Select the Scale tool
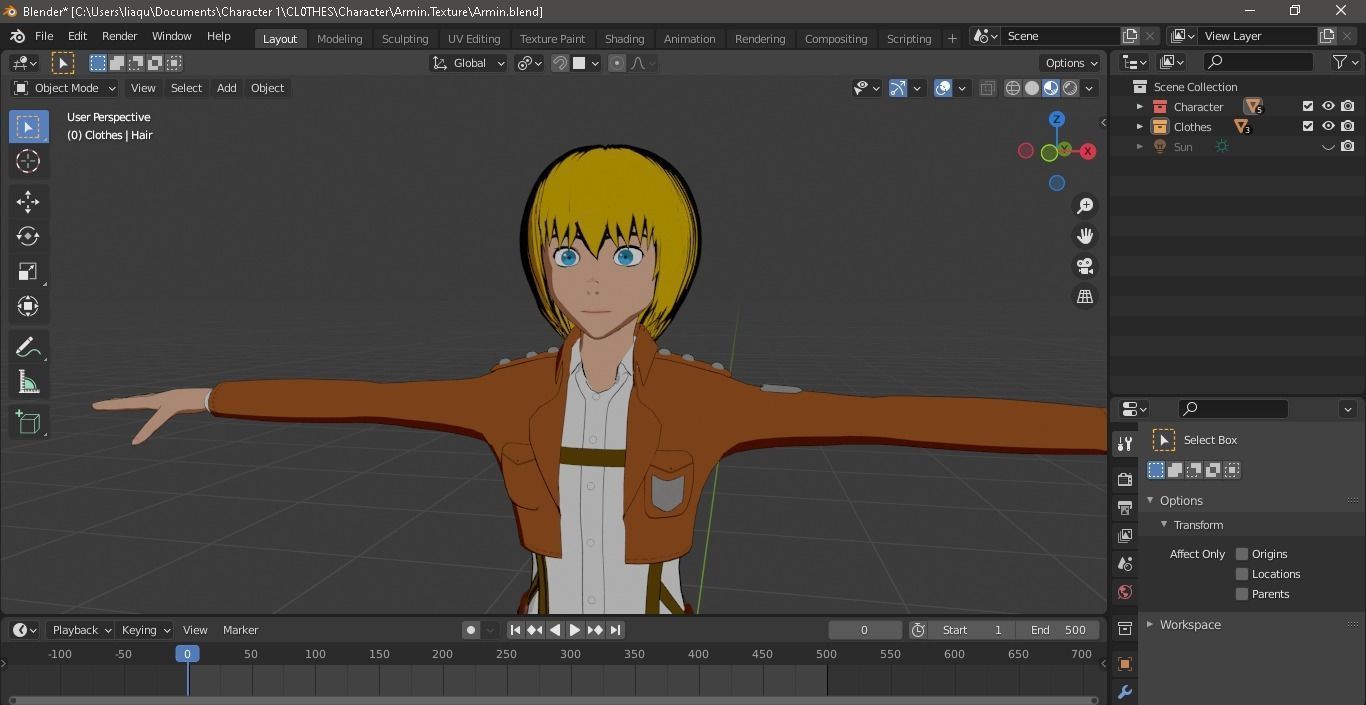 pyautogui.click(x=28, y=271)
